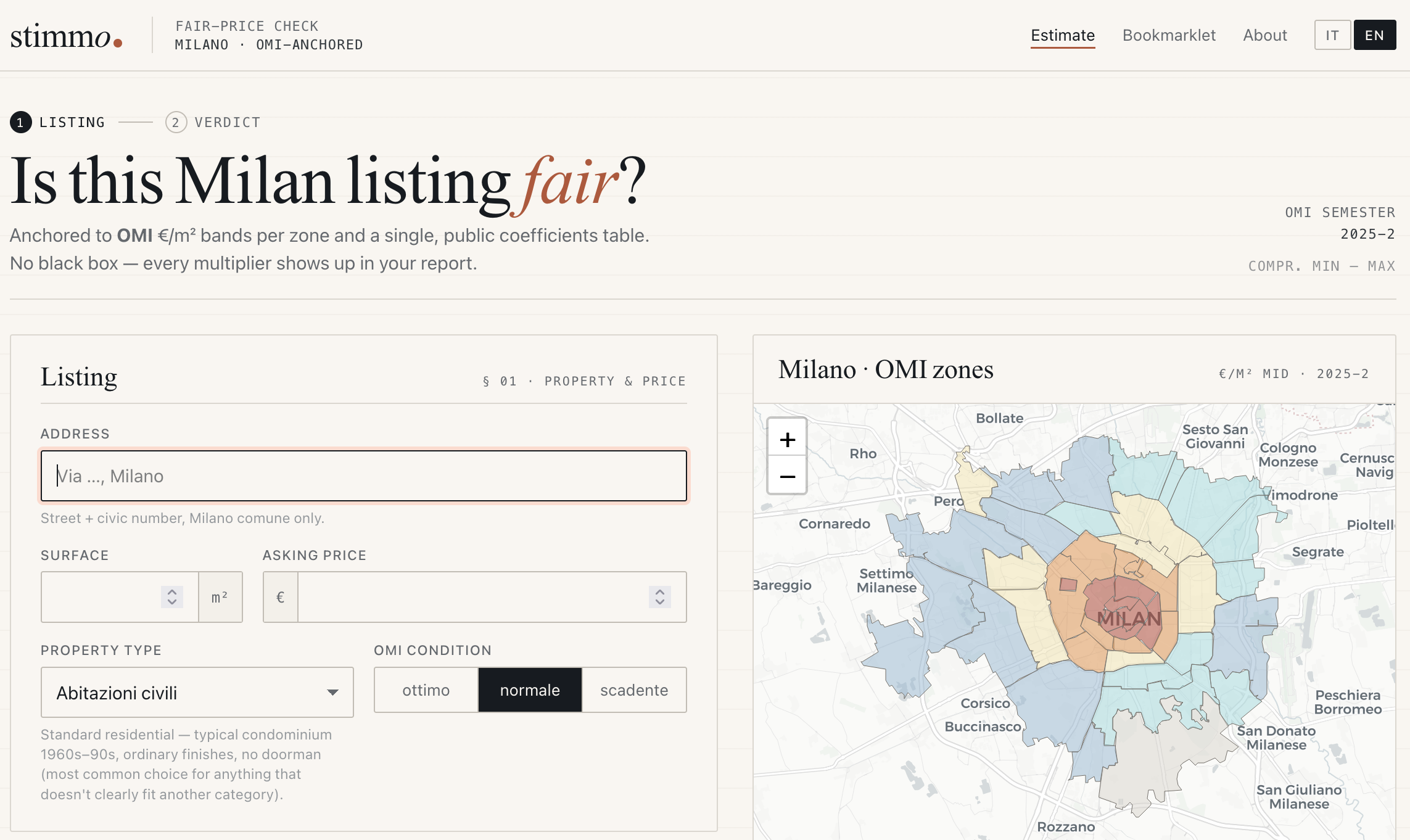
Task: Click the m² unit suffix
Action: point(220,597)
